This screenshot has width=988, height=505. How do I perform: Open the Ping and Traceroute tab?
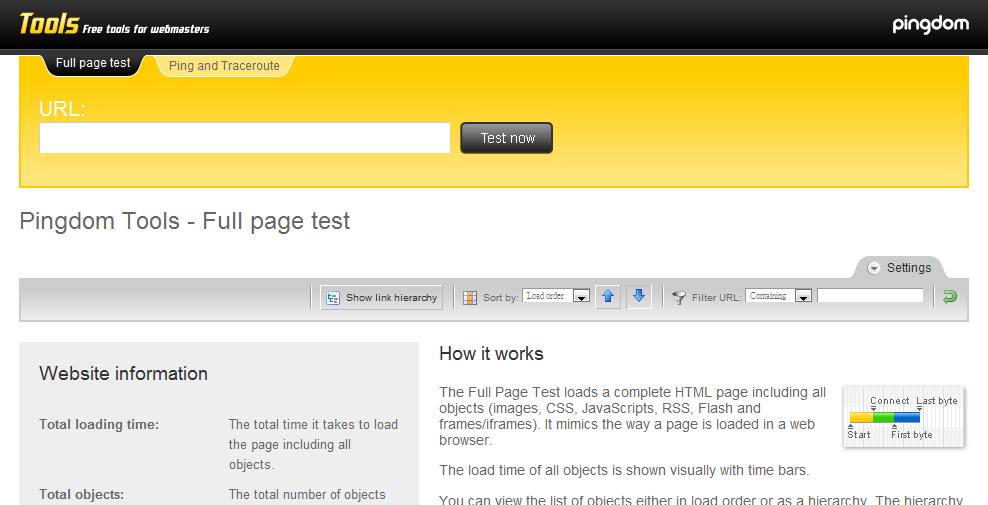(224, 66)
